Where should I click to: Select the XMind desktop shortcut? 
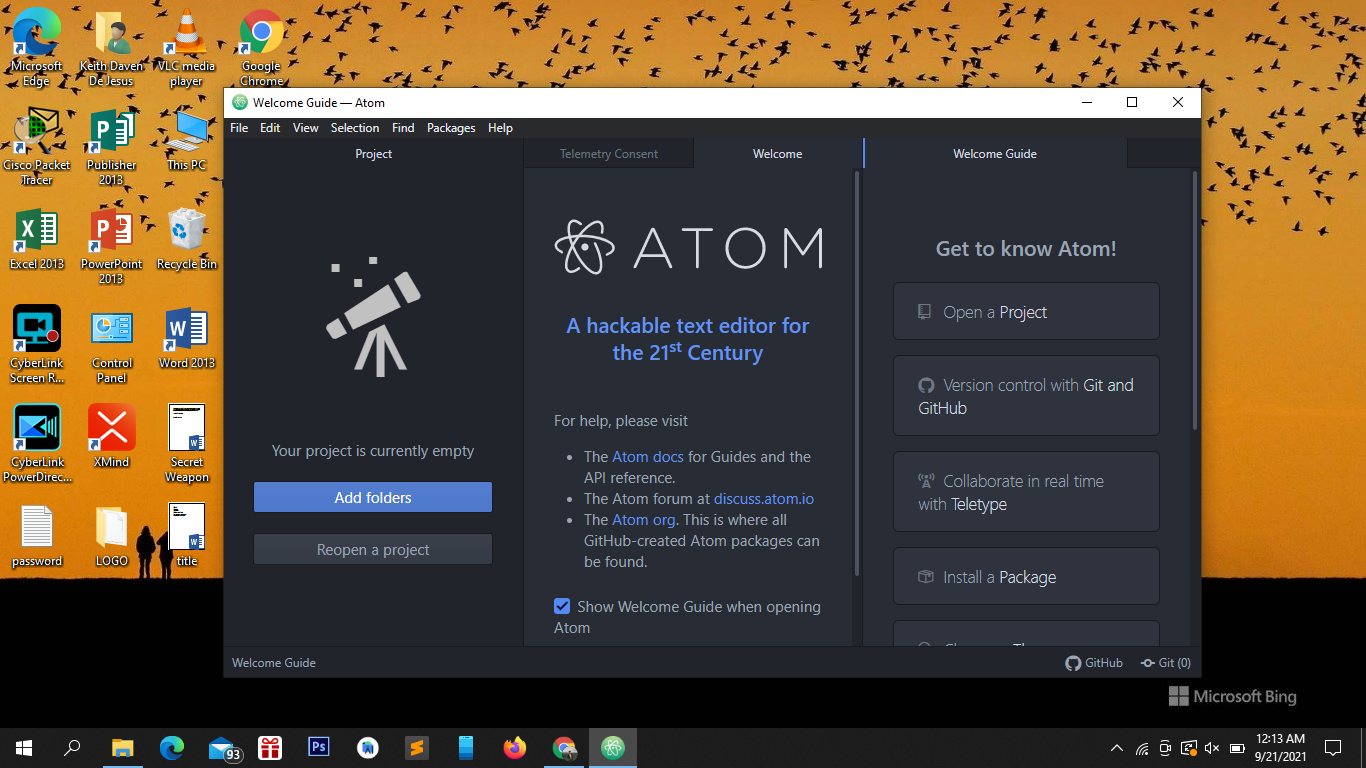coord(111,437)
